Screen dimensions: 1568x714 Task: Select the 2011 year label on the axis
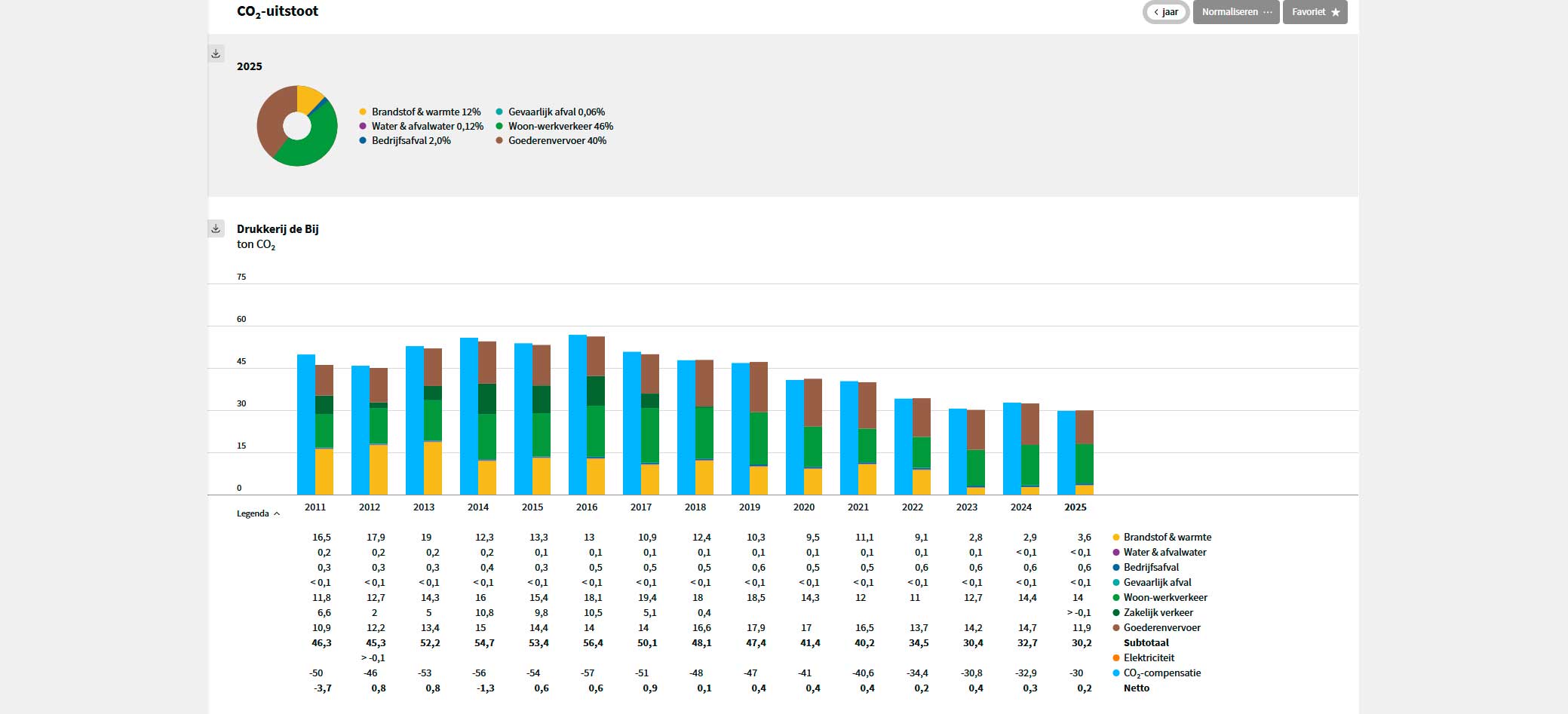click(315, 507)
